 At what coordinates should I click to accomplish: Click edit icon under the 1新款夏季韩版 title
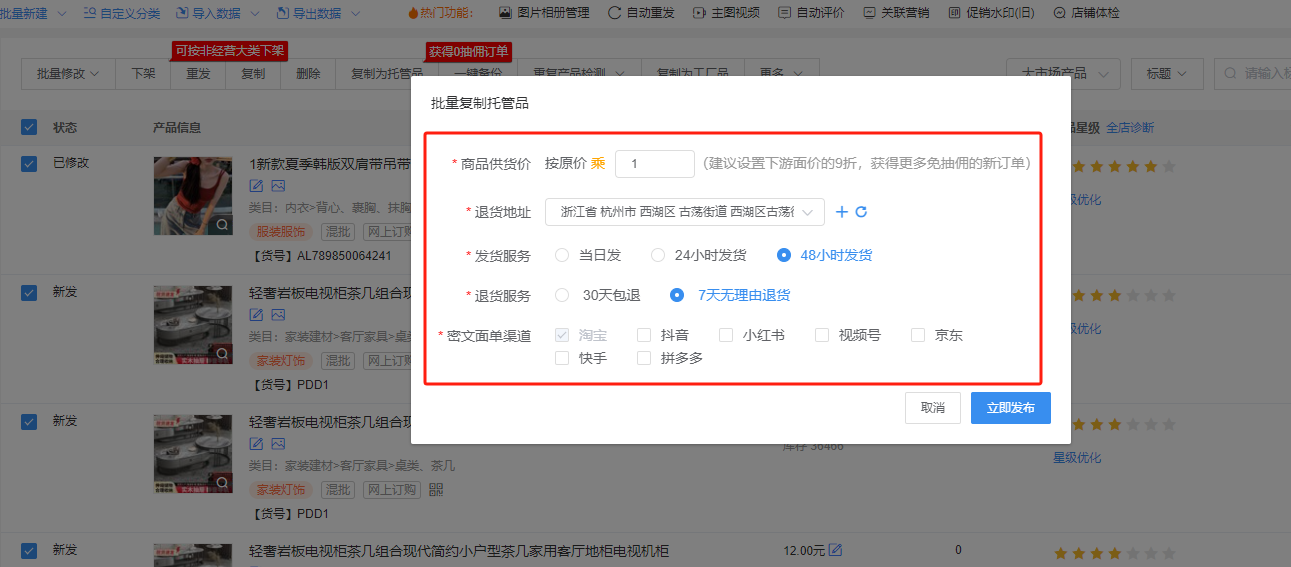(257, 186)
